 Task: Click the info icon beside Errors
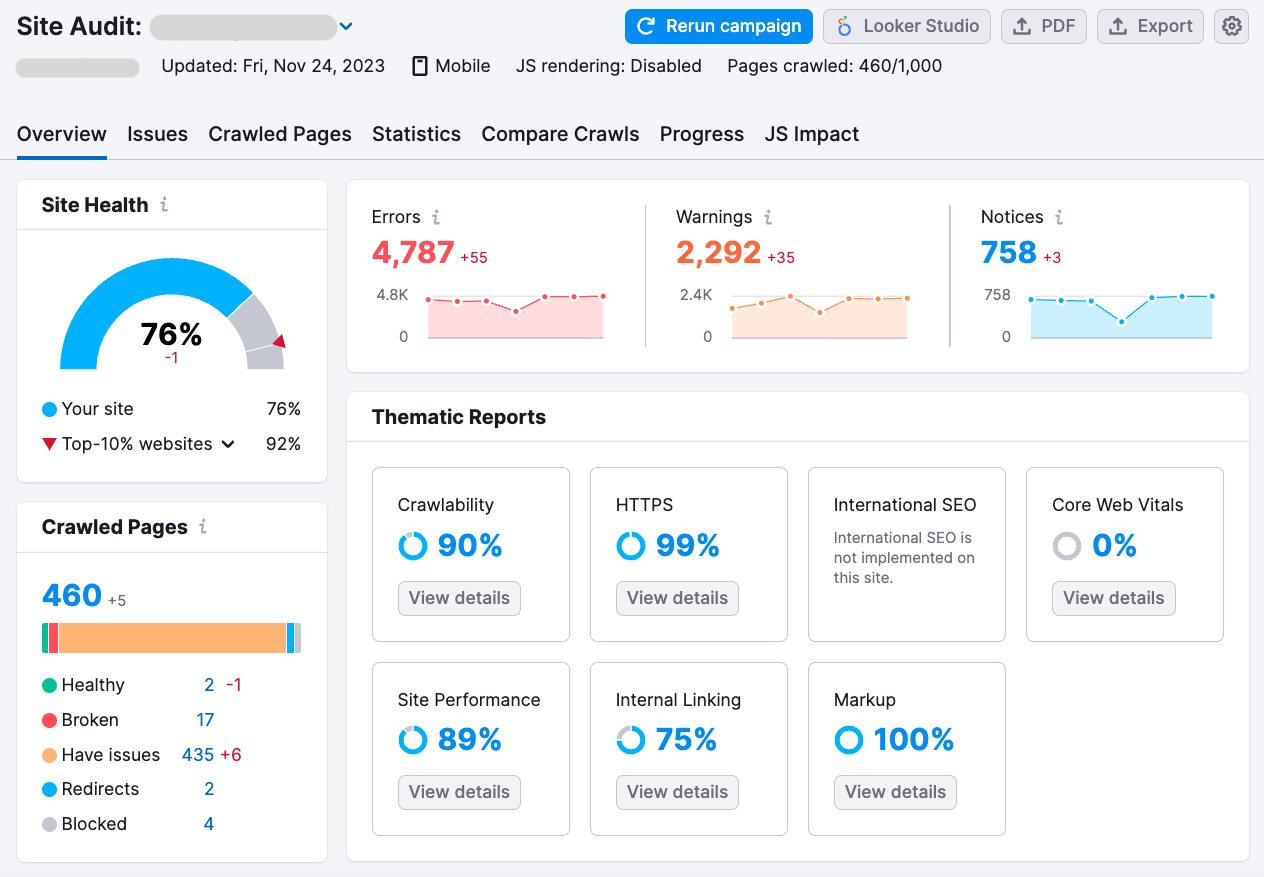tap(438, 217)
